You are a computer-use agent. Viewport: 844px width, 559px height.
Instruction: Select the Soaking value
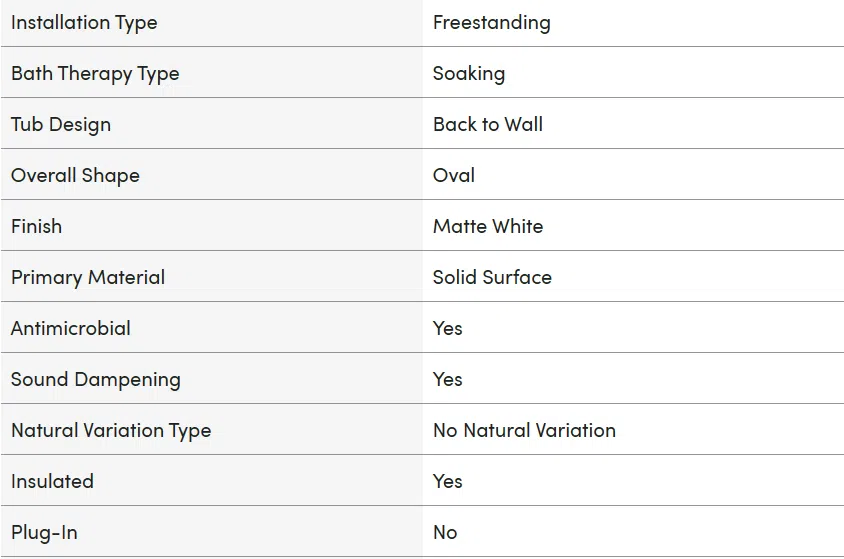tap(469, 74)
